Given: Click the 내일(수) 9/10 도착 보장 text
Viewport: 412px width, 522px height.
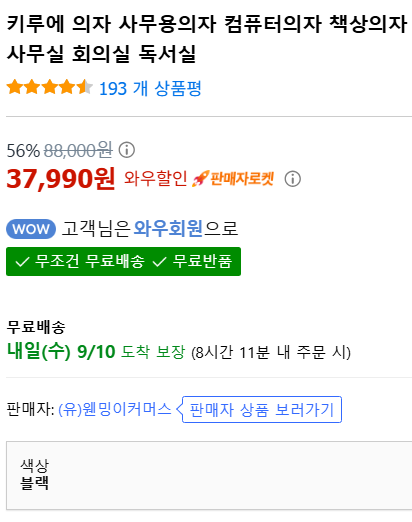Looking at the screenshot, I should pyautogui.click(x=96, y=351).
